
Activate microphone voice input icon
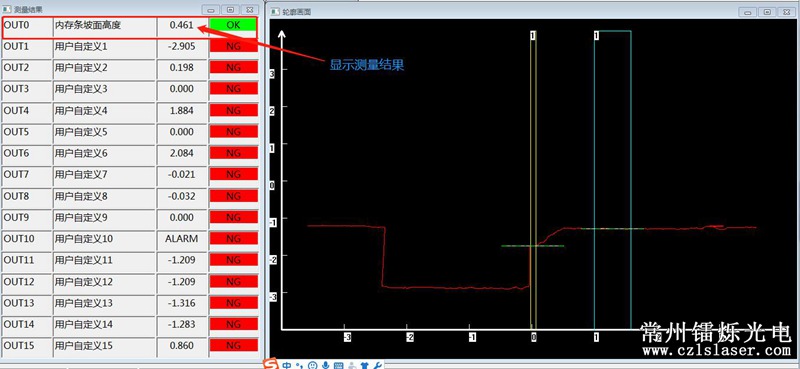[326, 365]
